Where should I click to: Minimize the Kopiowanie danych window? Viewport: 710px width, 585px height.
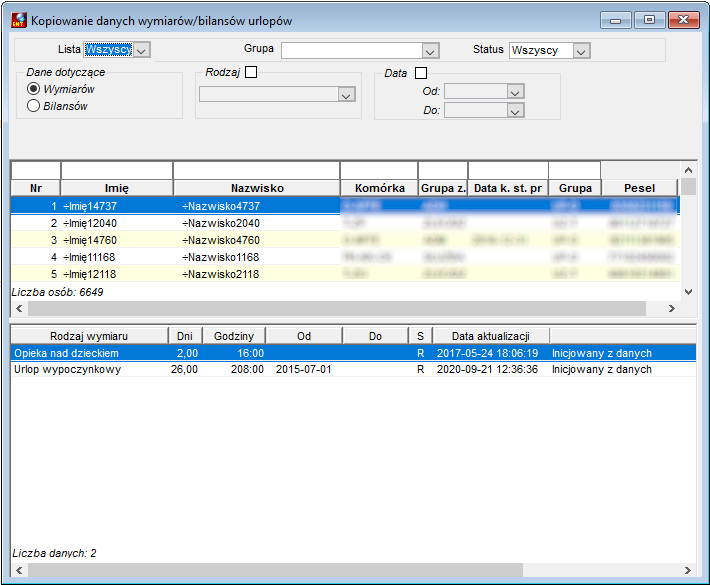(x=615, y=20)
